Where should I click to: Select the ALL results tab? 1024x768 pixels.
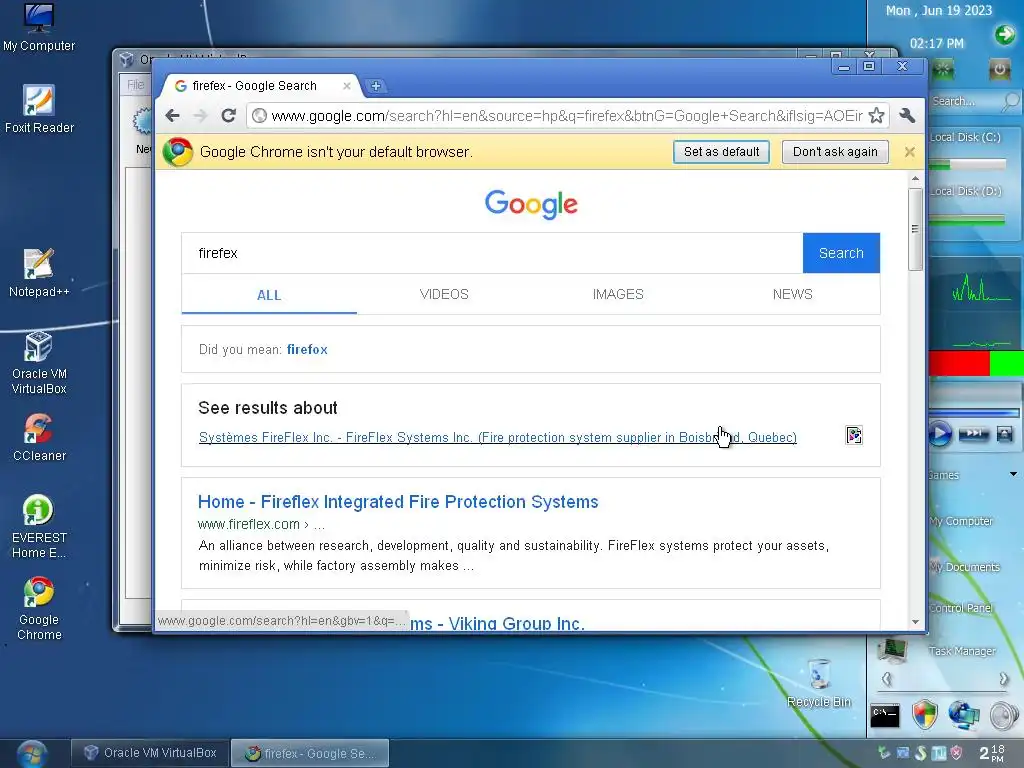coord(269,295)
